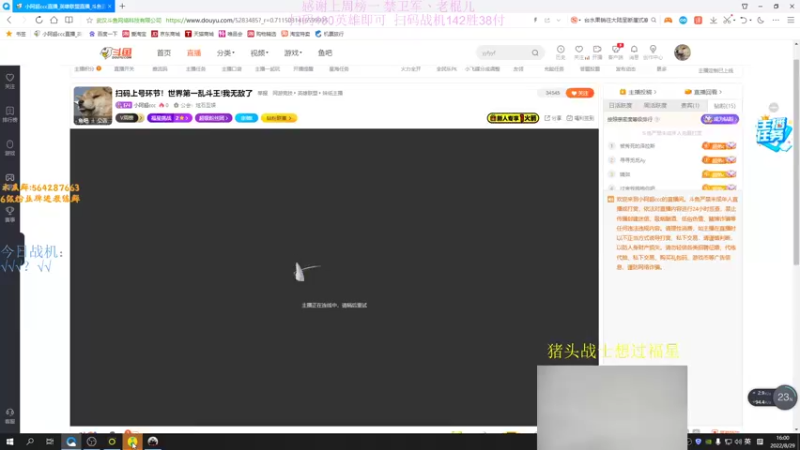Click the yellow pill badge under title
The image size is (800, 450).
click(279, 118)
